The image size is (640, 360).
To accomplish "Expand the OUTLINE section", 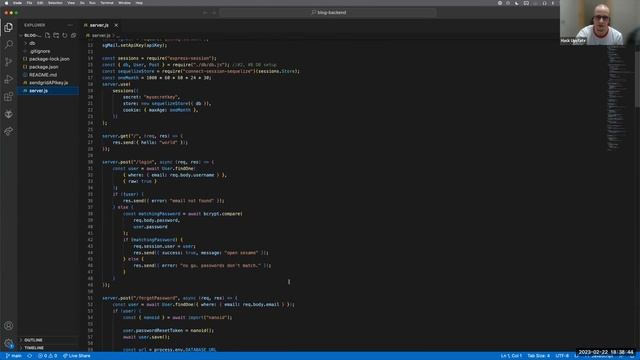I will pyautogui.click(x=33, y=340).
